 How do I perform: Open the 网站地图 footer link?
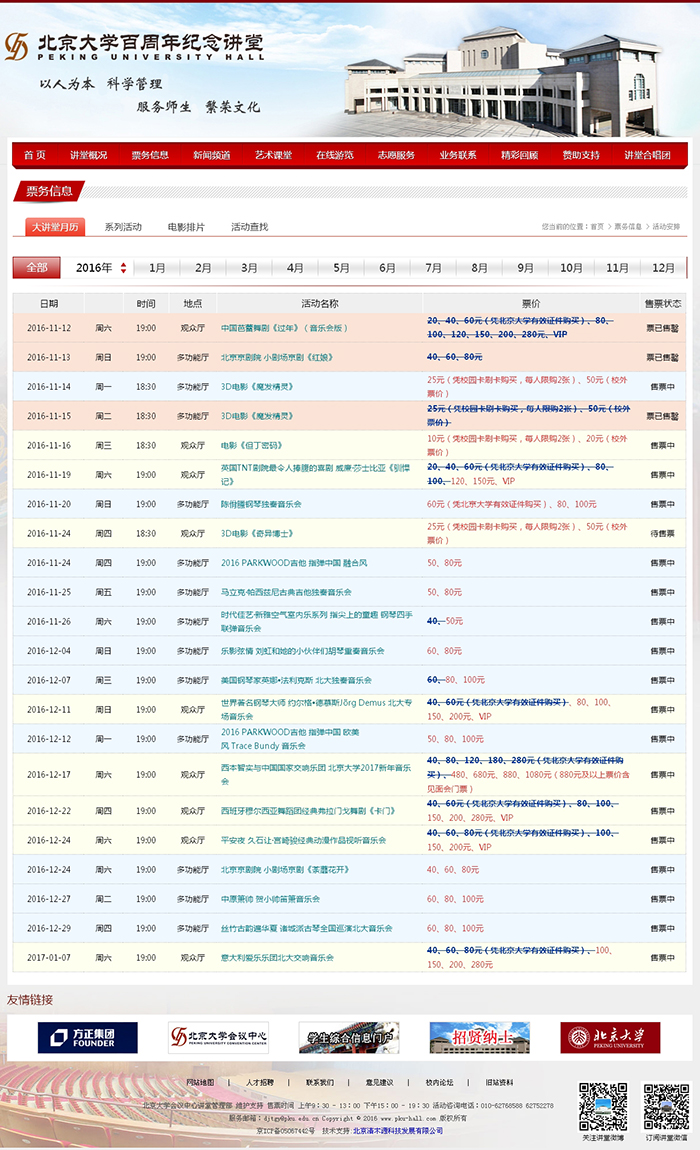(x=200, y=1082)
